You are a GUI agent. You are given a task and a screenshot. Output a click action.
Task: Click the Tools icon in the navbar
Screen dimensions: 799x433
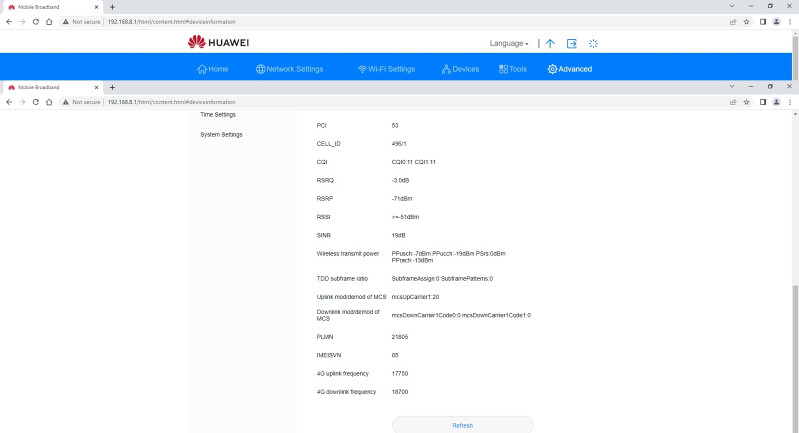pyautogui.click(x=503, y=69)
